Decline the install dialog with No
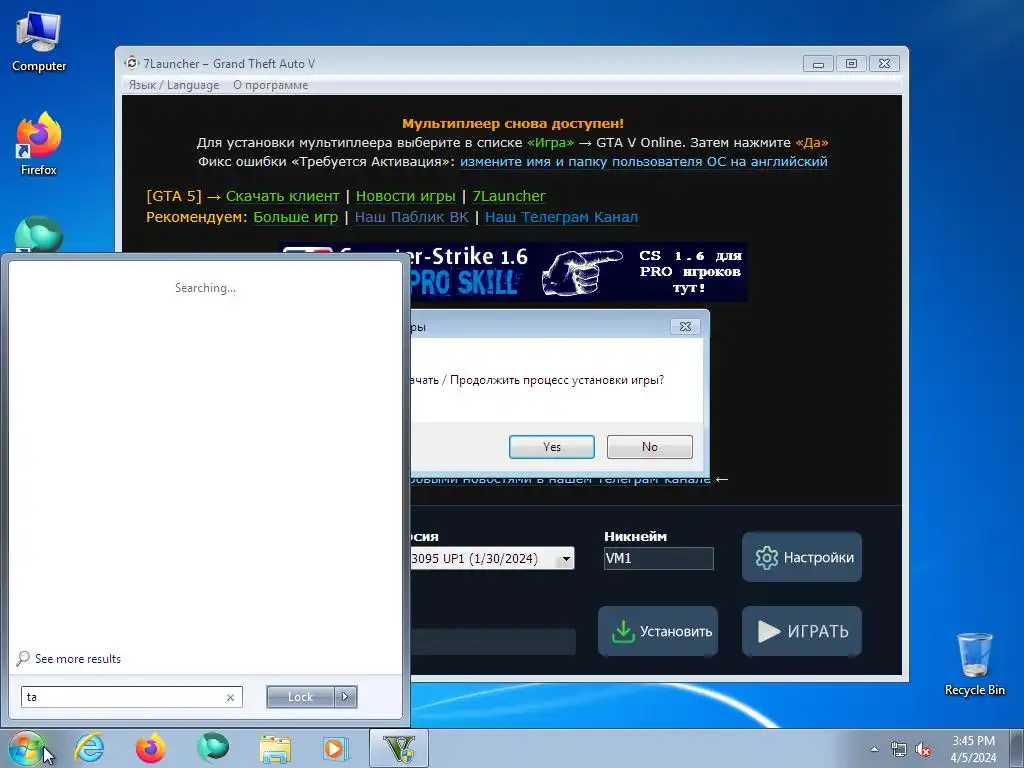The width and height of the screenshot is (1024, 768). click(x=650, y=447)
